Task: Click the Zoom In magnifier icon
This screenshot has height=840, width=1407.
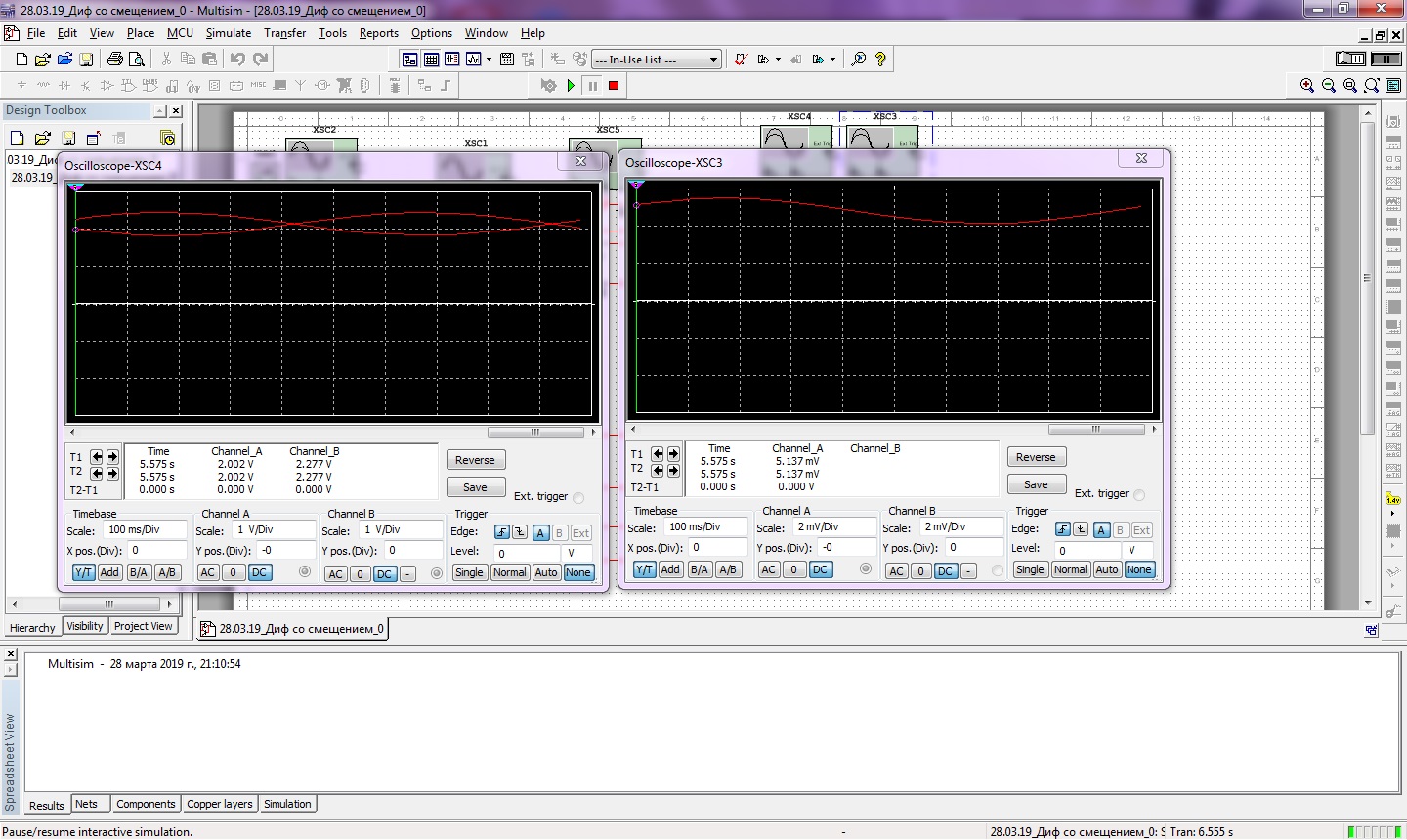Action: [x=1307, y=86]
